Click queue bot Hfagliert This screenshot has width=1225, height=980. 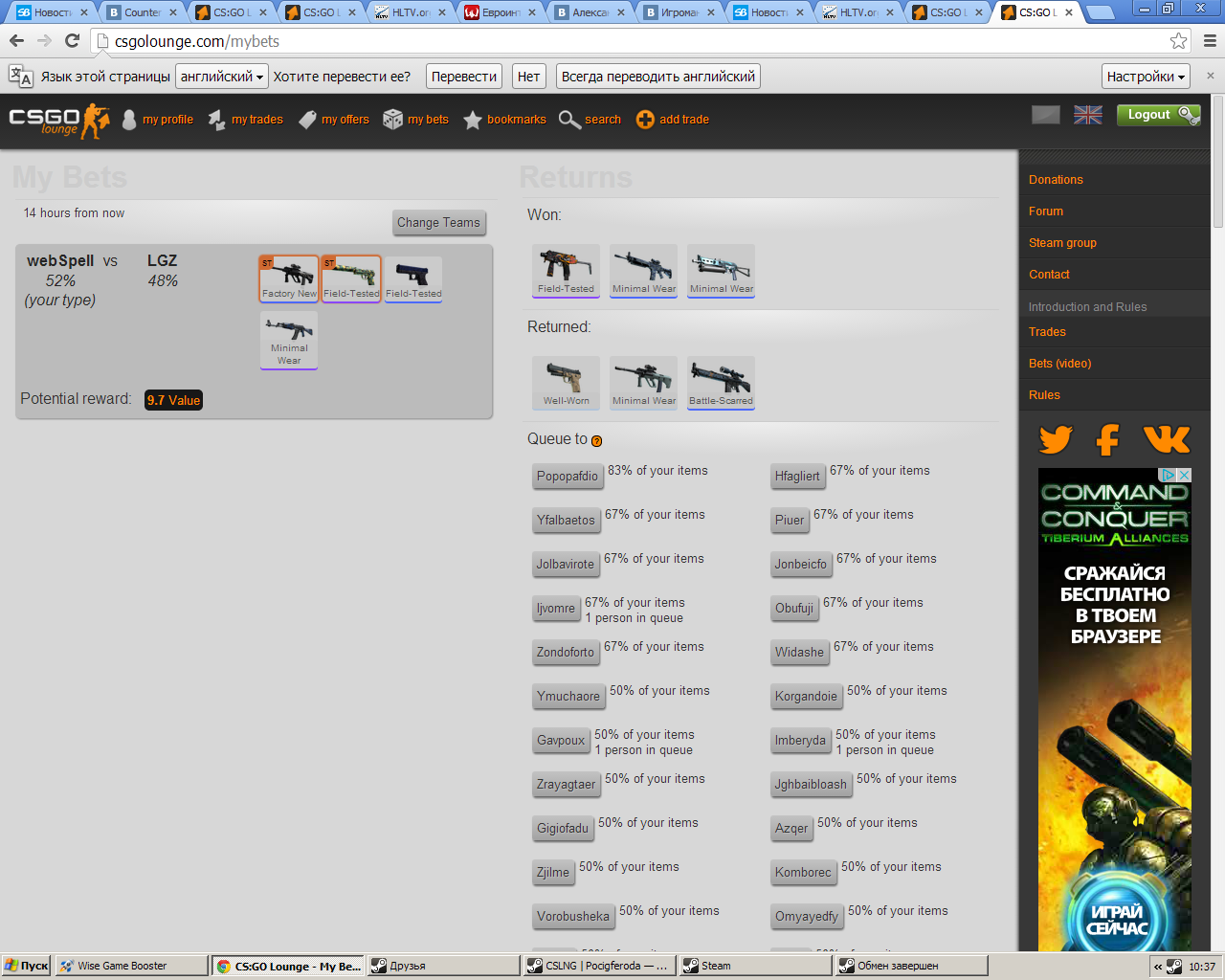pos(797,476)
